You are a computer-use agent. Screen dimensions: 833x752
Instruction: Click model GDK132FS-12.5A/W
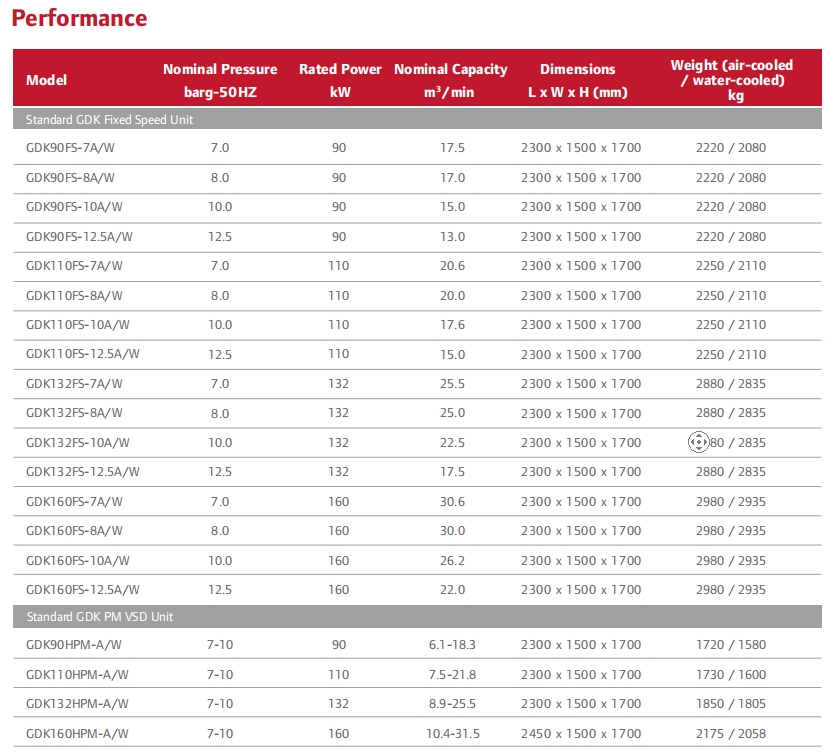click(x=82, y=472)
